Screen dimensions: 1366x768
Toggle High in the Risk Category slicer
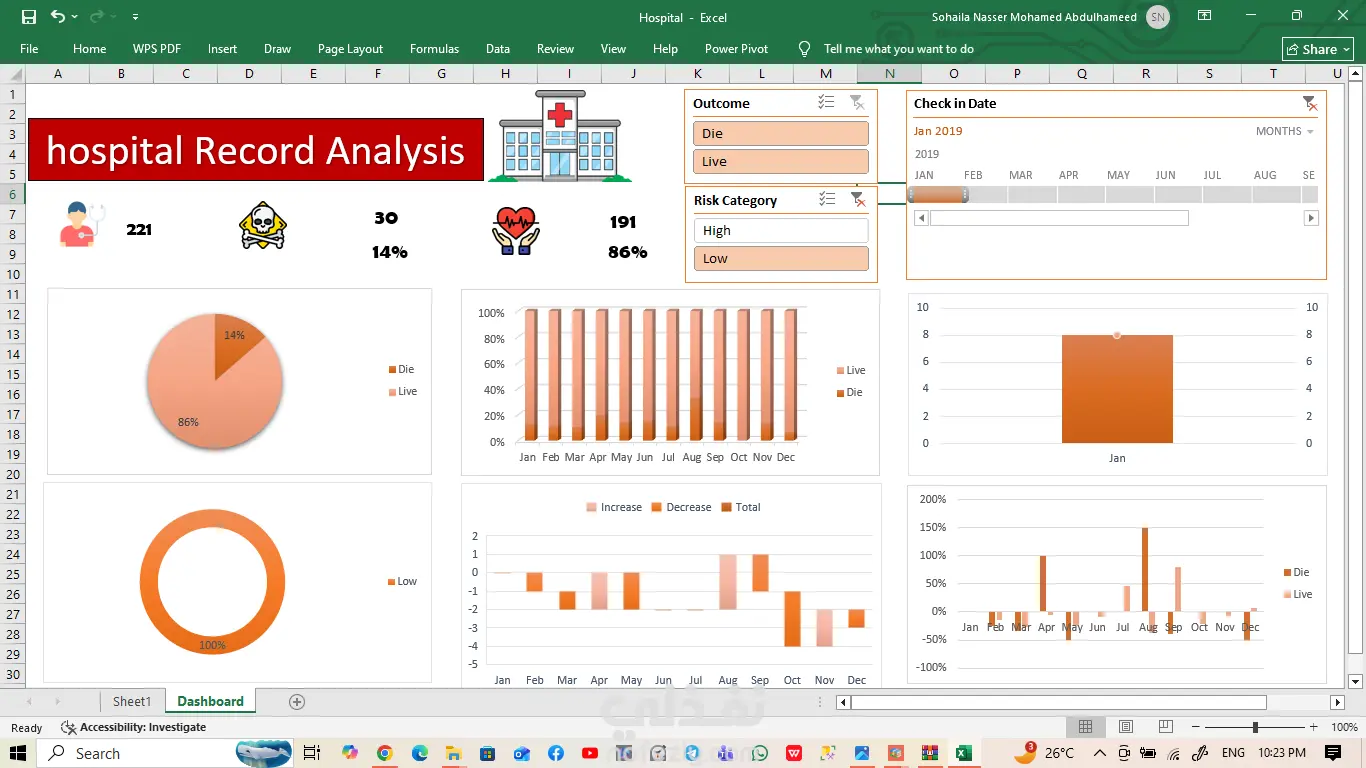pyautogui.click(x=780, y=230)
